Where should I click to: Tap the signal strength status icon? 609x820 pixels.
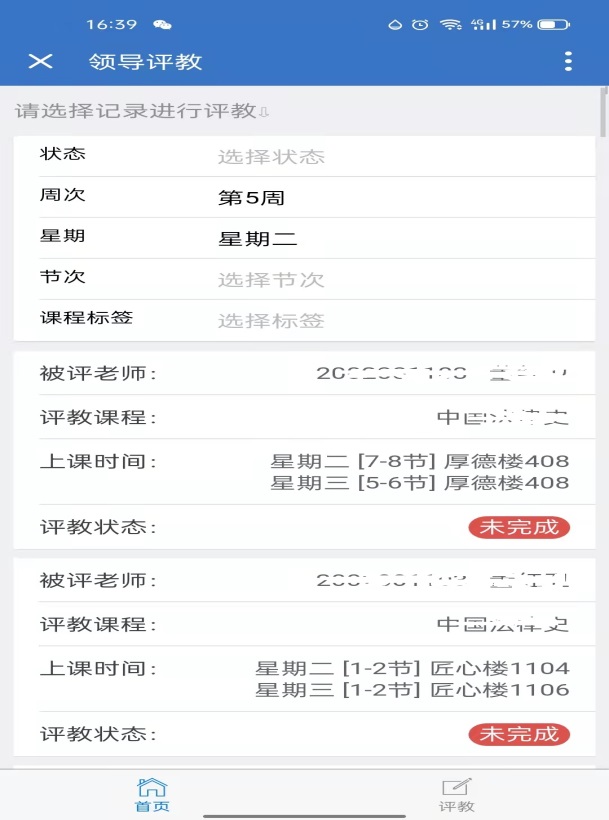click(483, 24)
